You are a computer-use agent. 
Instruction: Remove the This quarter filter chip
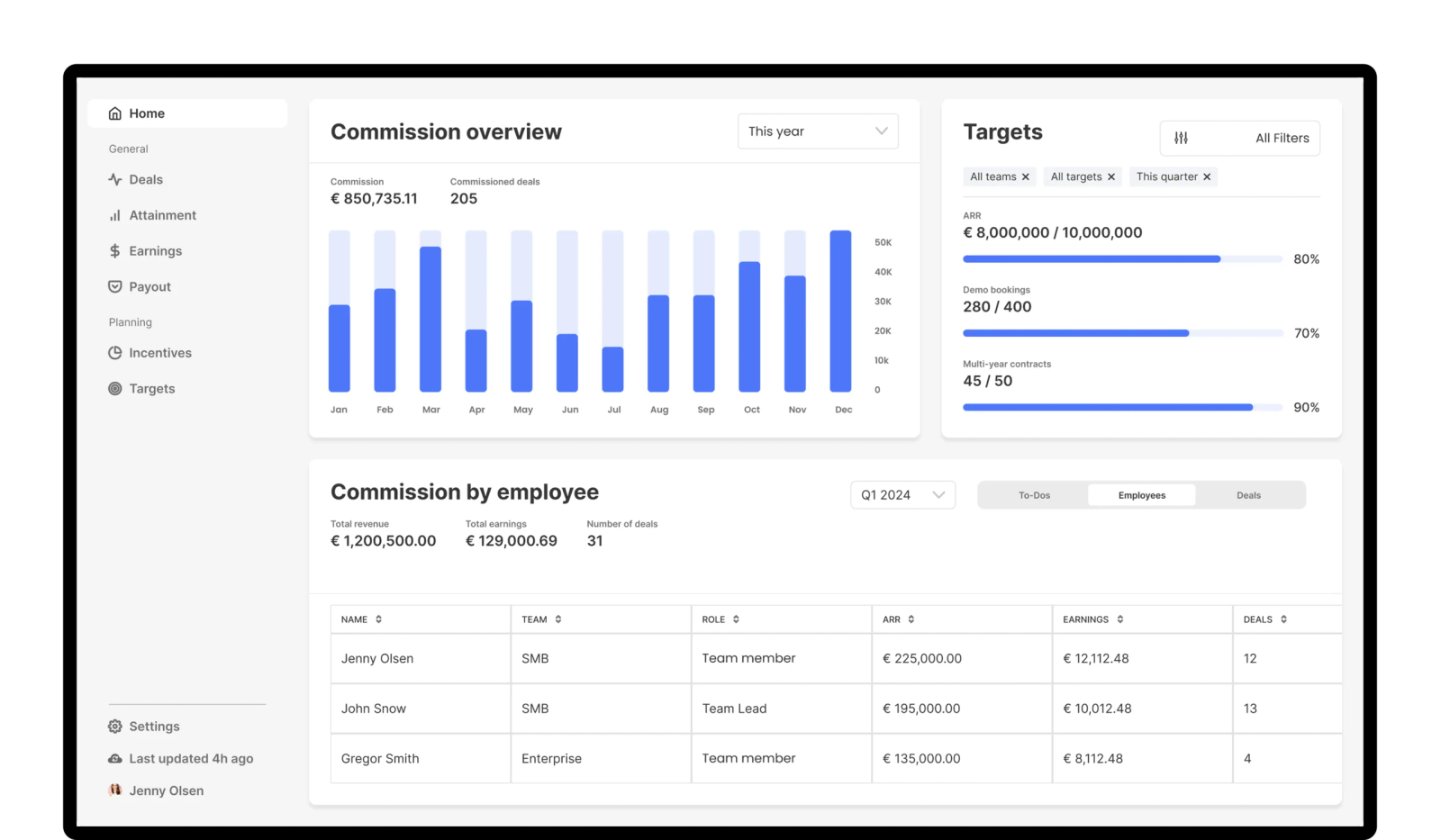(x=1207, y=177)
